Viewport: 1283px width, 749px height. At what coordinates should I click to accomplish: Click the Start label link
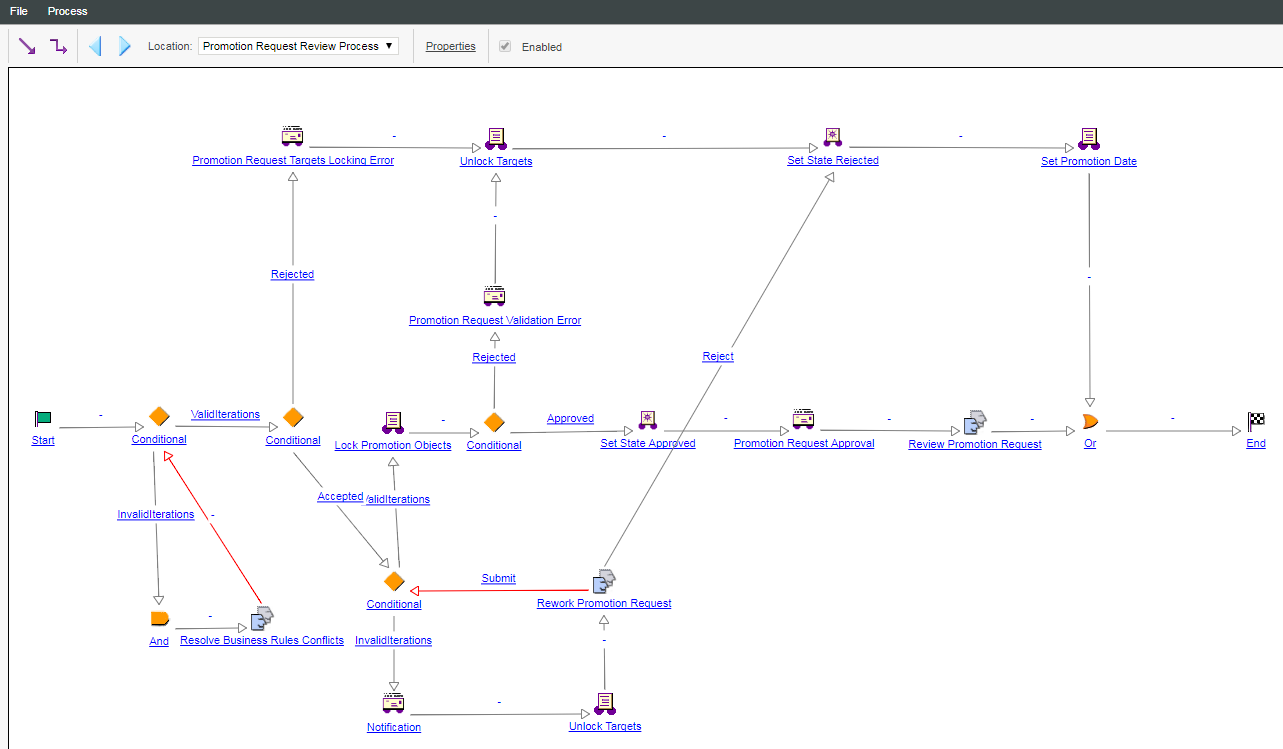click(x=43, y=440)
